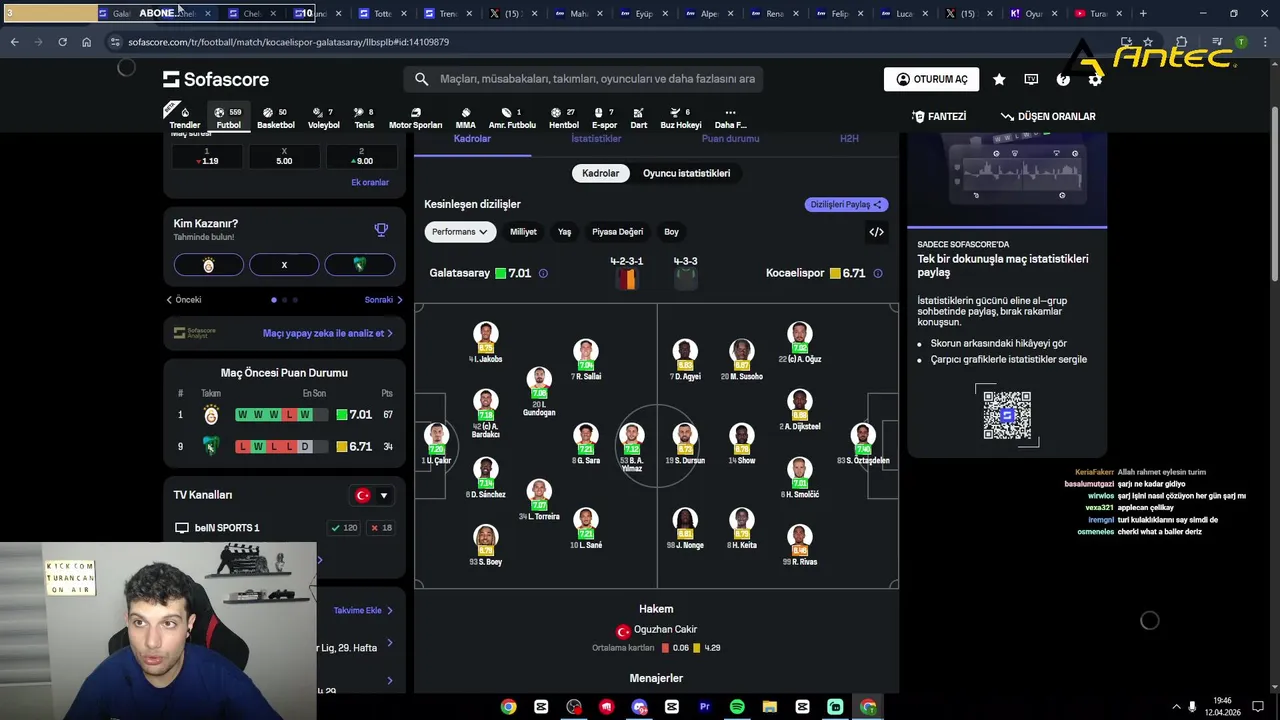Select the Buz Hokeyi category
Screen dimensions: 1280x720
(x=680, y=118)
